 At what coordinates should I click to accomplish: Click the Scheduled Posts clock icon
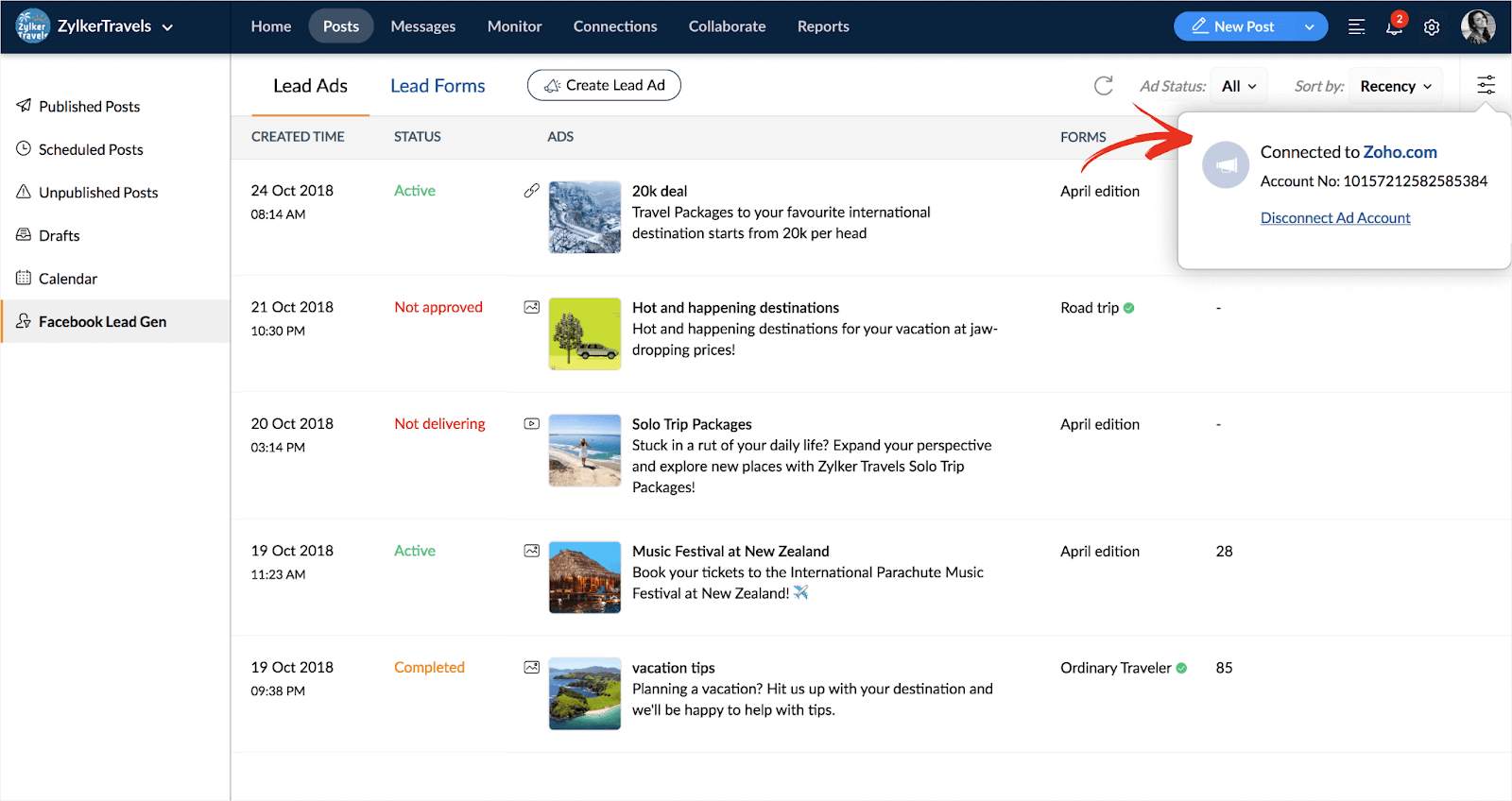[x=24, y=148]
